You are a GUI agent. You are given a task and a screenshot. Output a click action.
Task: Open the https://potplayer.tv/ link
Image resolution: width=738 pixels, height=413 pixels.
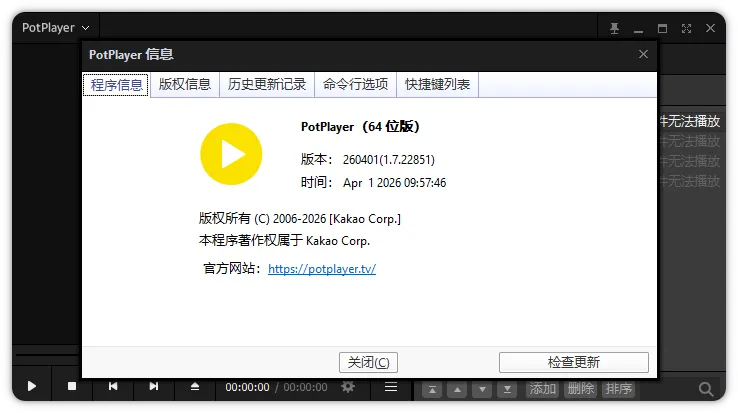tap(322, 269)
